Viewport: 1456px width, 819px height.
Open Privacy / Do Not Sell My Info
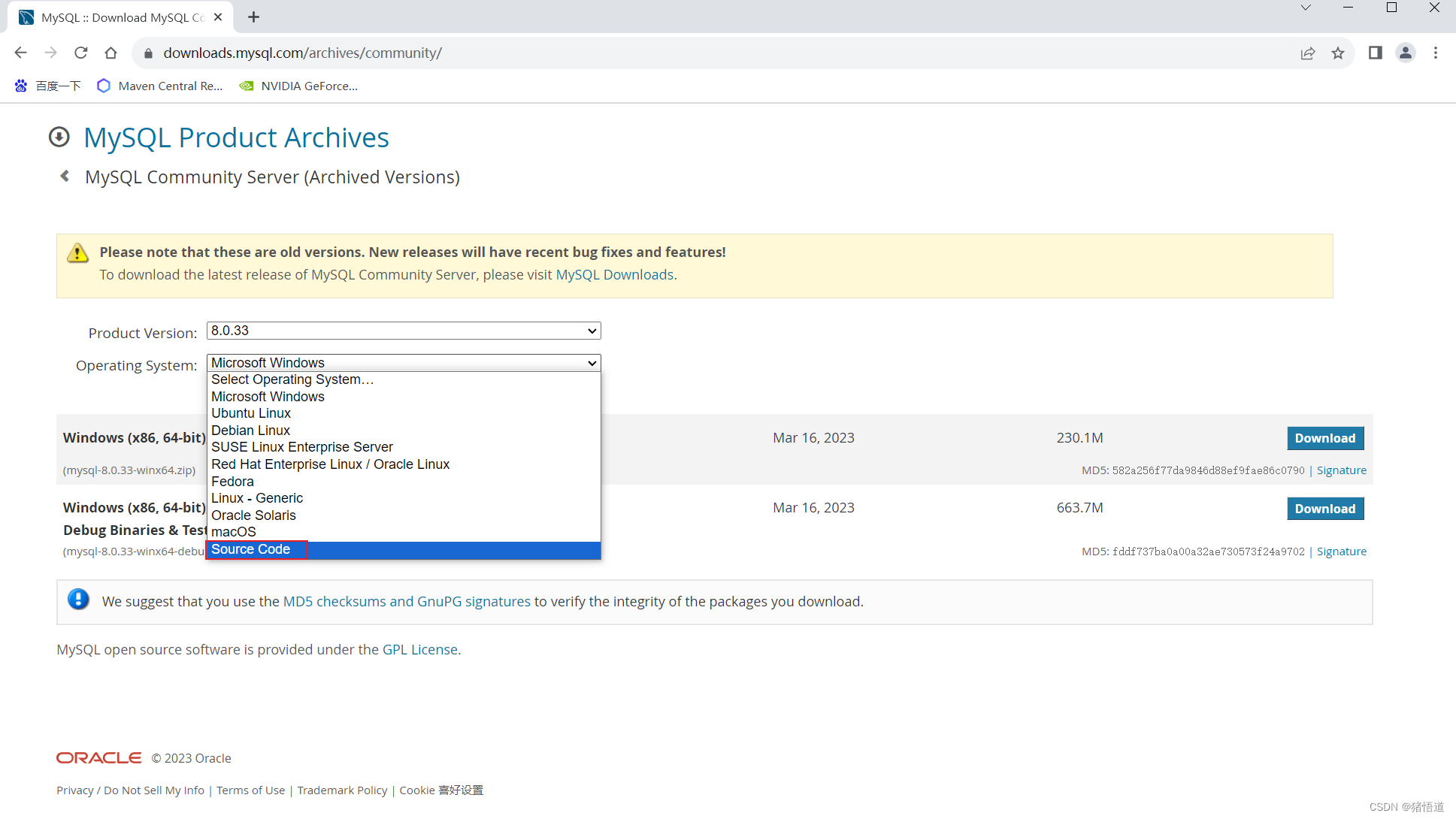coord(130,790)
